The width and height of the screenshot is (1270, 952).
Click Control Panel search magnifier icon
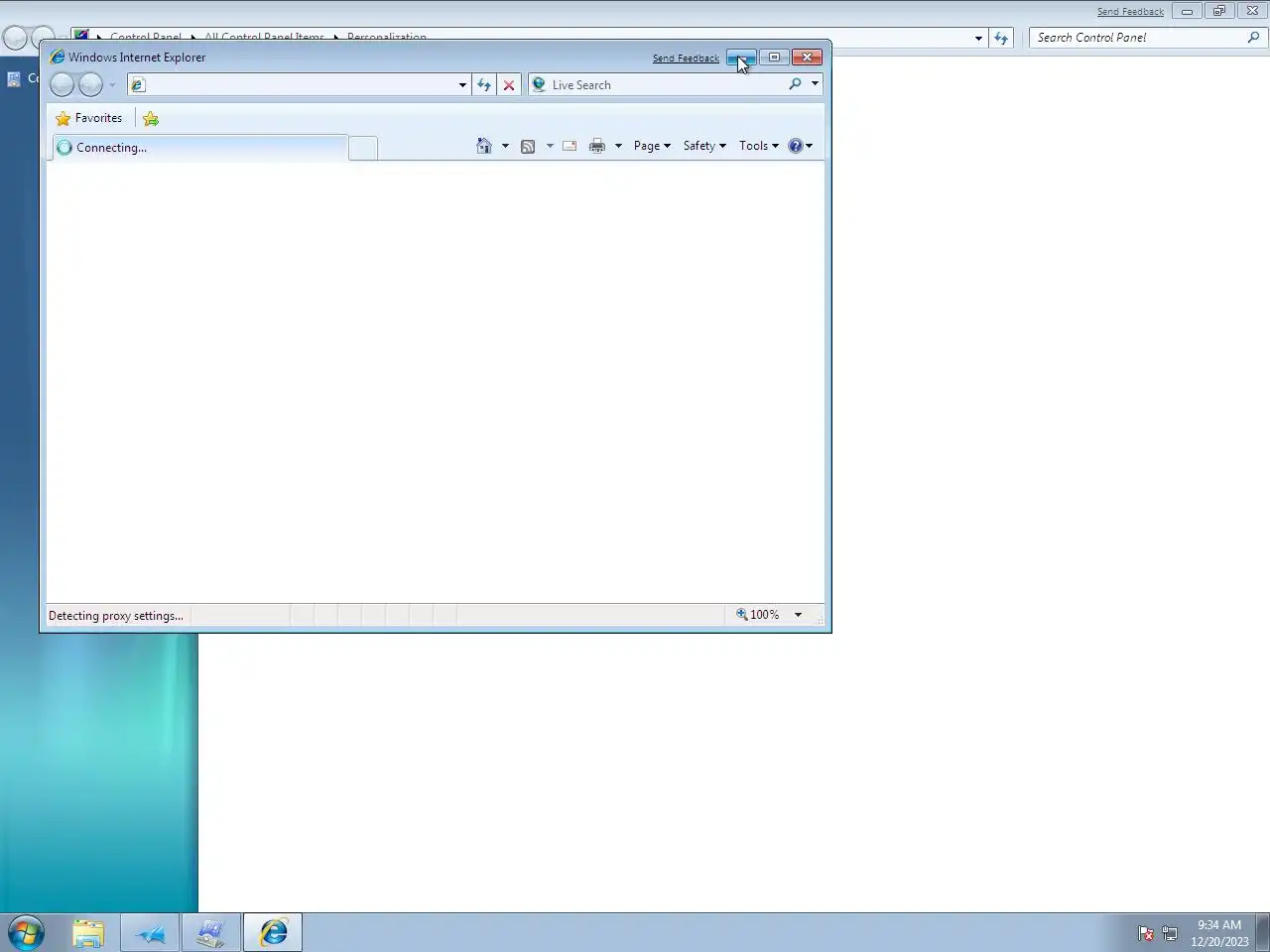click(1254, 38)
